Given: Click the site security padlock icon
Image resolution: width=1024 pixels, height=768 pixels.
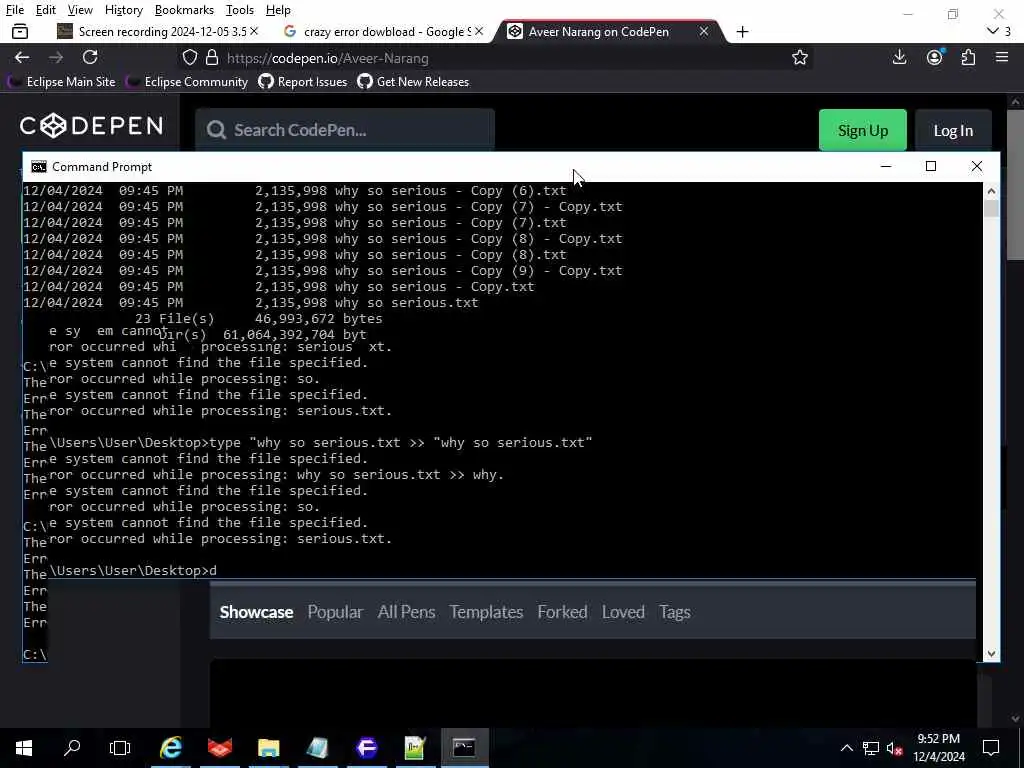Looking at the screenshot, I should [x=212, y=57].
